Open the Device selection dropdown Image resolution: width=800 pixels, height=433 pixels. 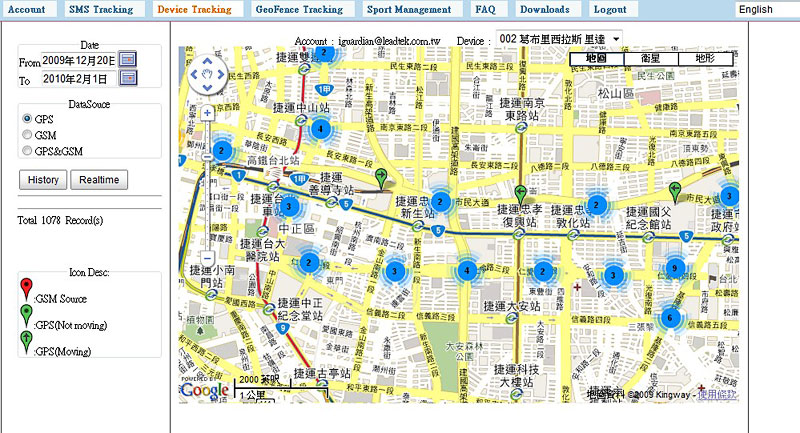click(x=559, y=39)
